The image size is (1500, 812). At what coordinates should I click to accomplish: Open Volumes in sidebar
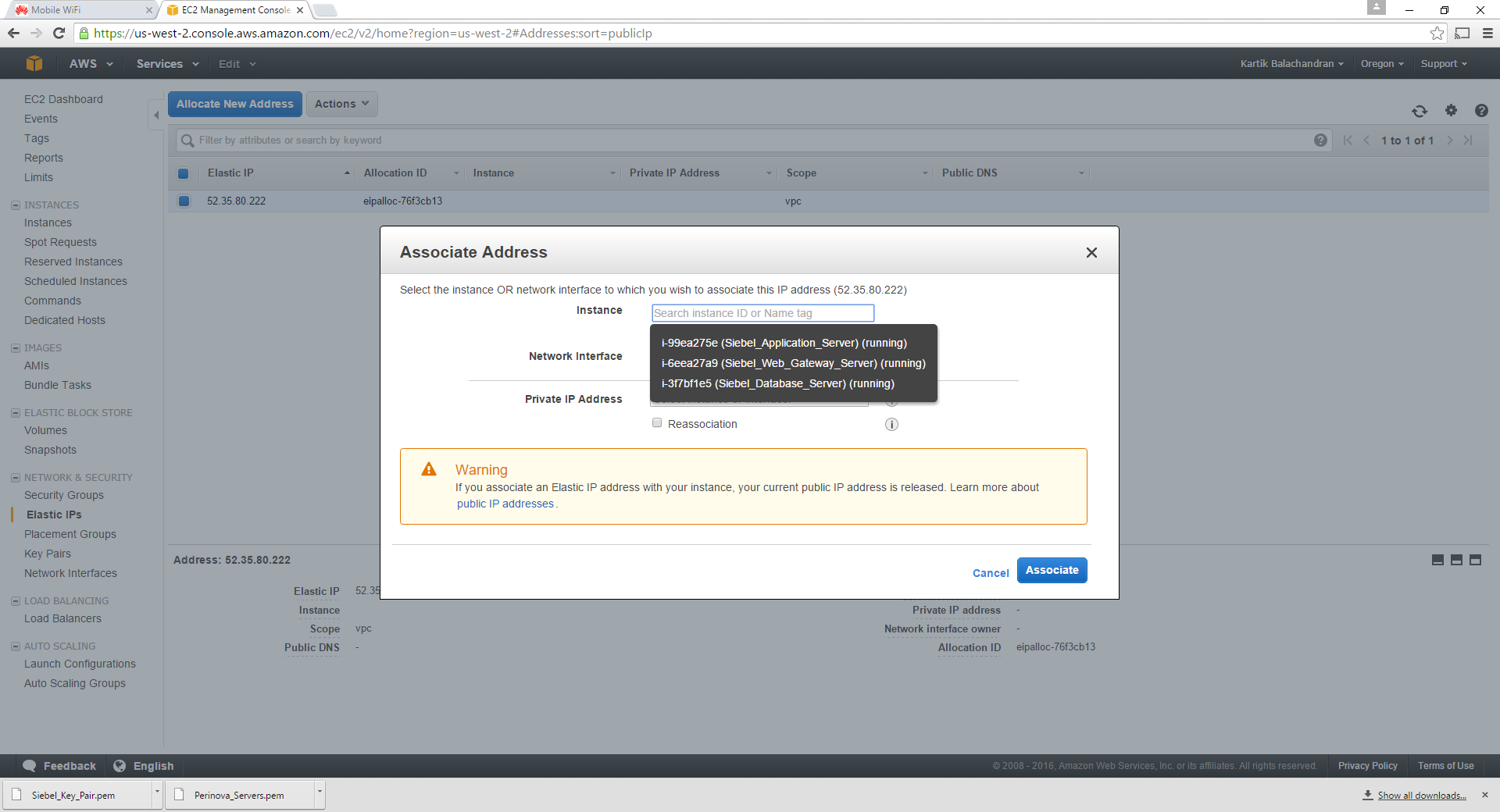point(45,430)
